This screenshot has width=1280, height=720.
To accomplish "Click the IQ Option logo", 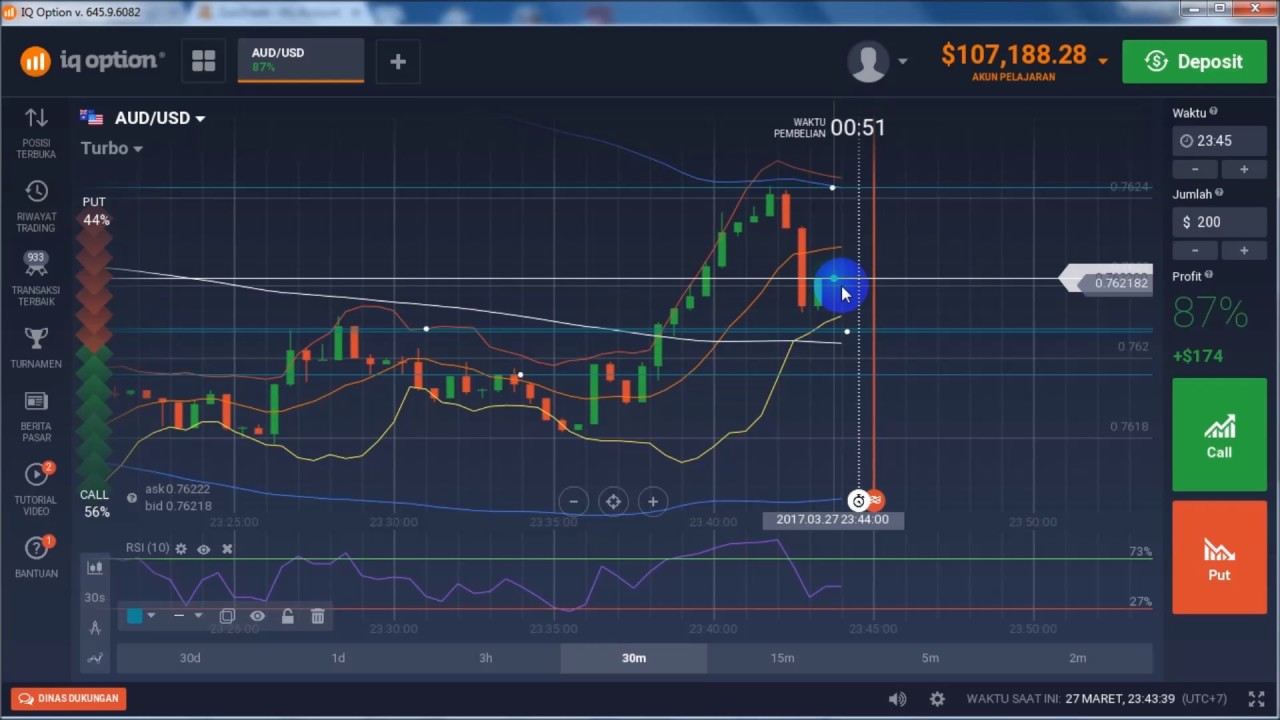I will click(x=92, y=61).
